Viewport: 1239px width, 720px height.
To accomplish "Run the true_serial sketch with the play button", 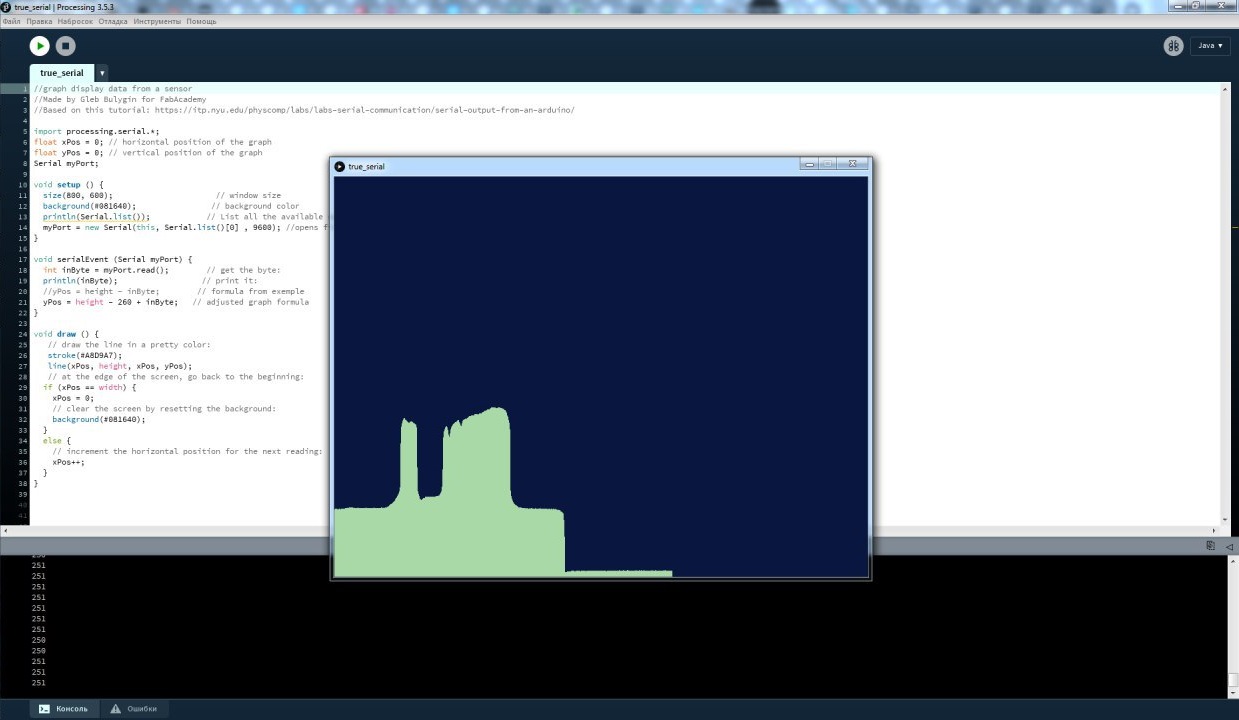I will pos(39,45).
